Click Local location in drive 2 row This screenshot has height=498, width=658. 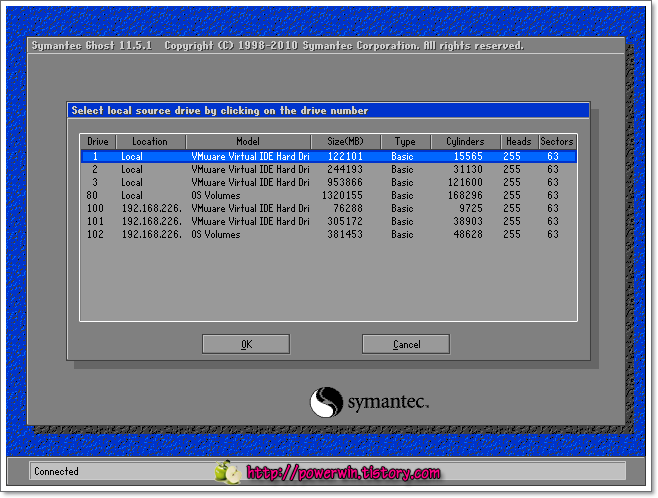pyautogui.click(x=132, y=169)
